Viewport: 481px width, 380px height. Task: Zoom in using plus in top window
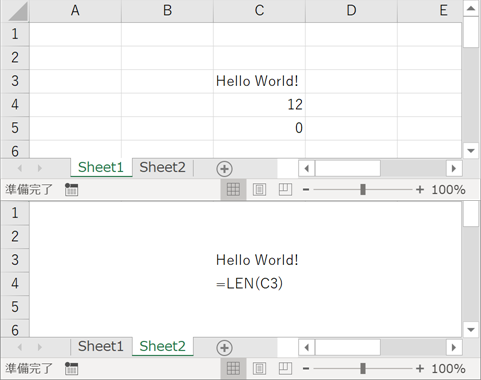[x=420, y=190]
